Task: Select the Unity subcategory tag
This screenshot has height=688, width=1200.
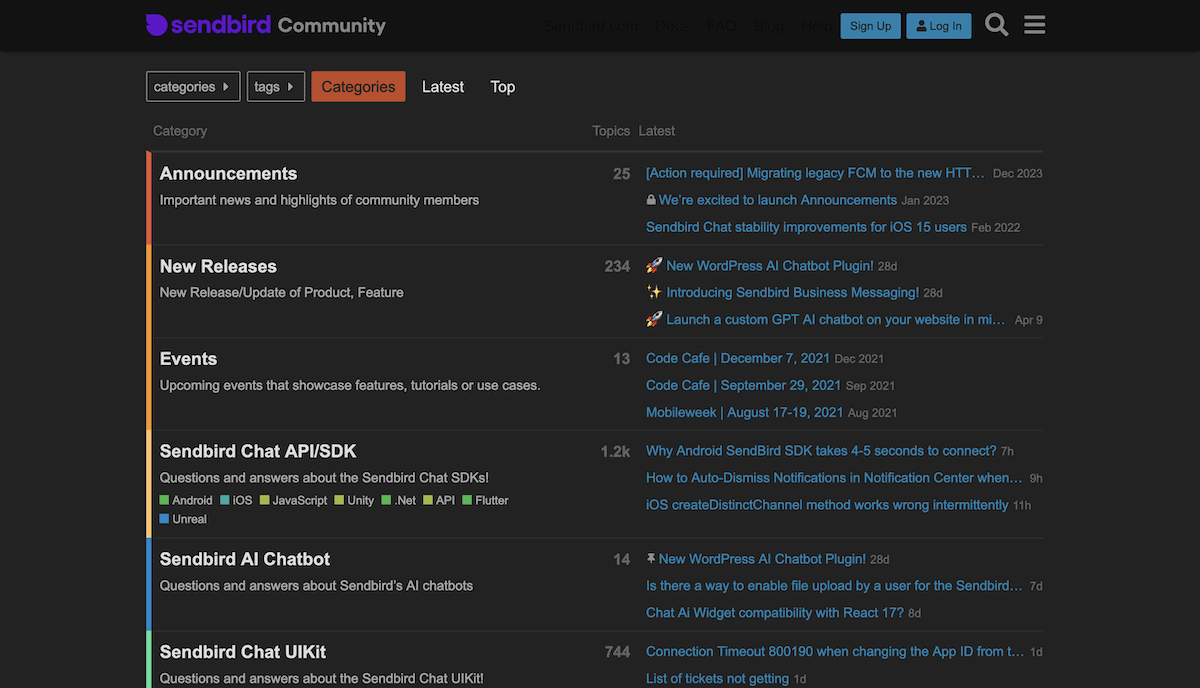Action: [x=354, y=500]
